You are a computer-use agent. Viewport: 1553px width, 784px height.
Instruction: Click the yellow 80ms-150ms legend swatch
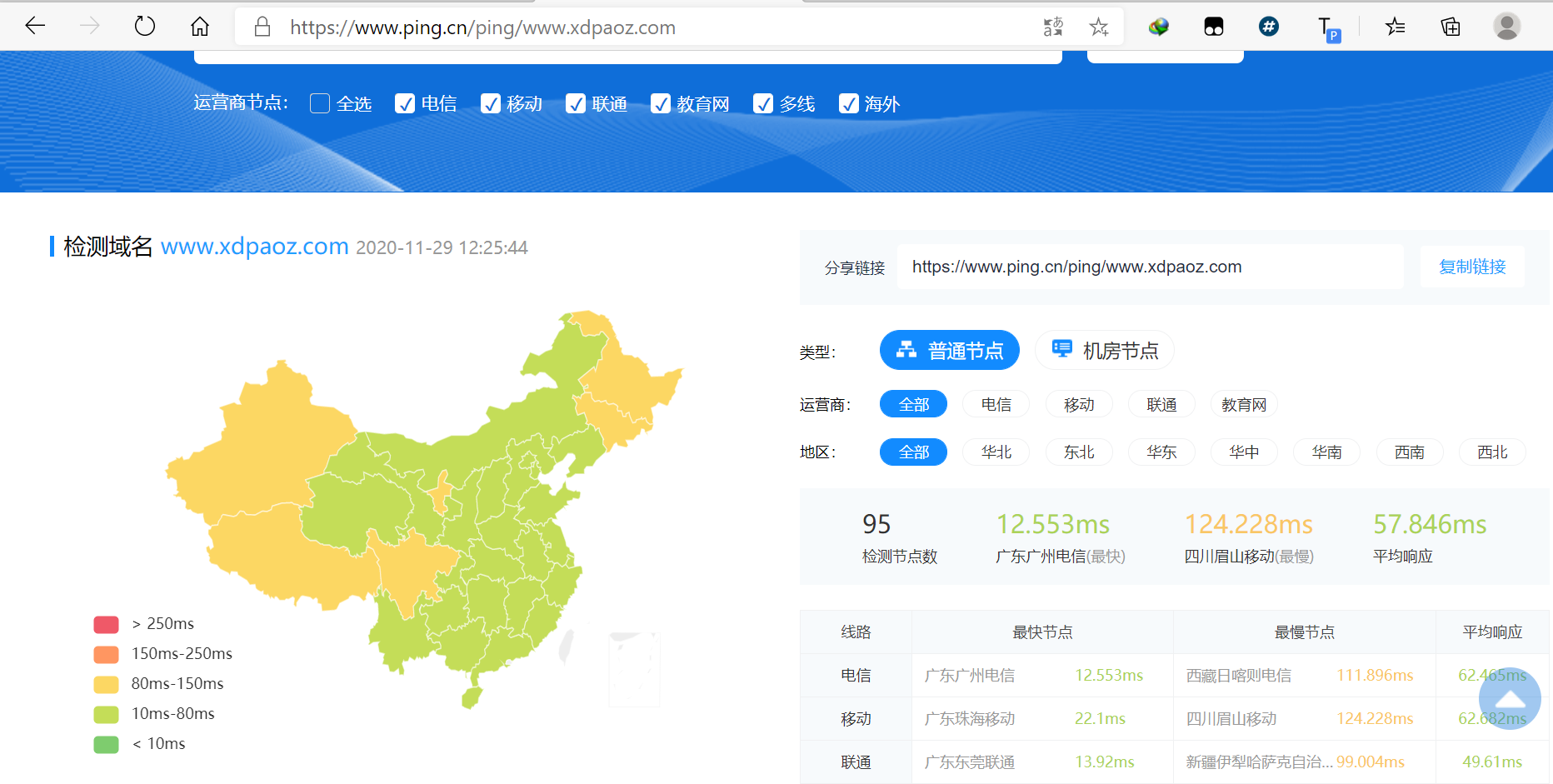tap(107, 684)
